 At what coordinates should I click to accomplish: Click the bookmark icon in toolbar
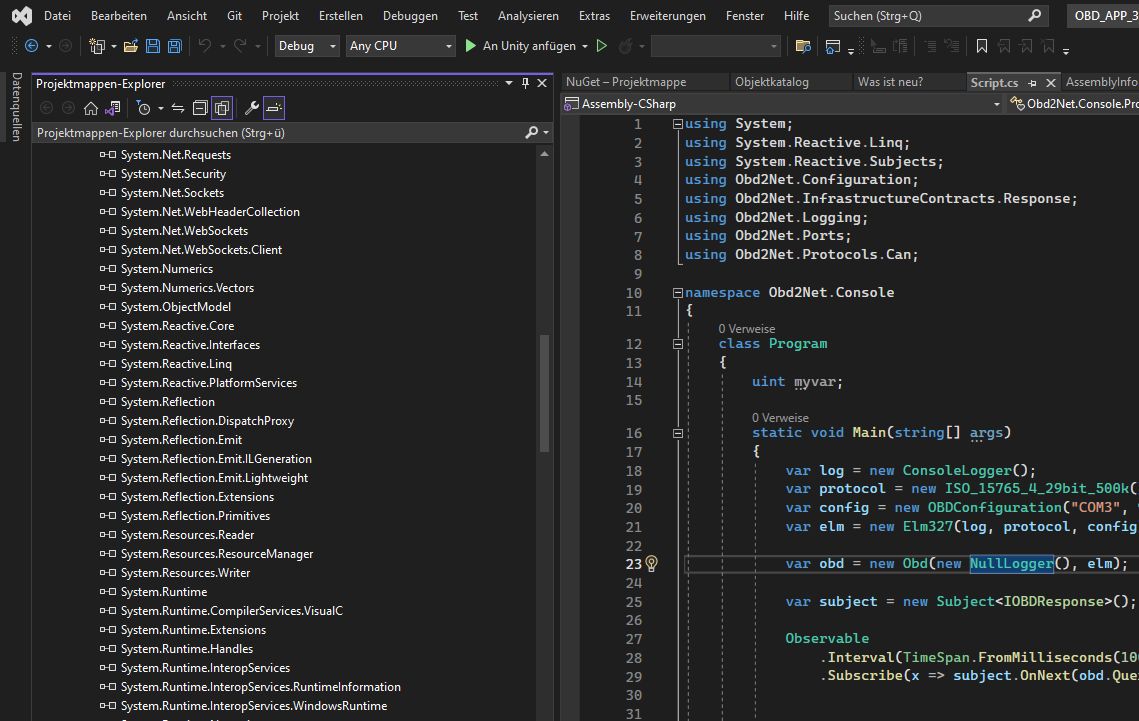(x=982, y=46)
